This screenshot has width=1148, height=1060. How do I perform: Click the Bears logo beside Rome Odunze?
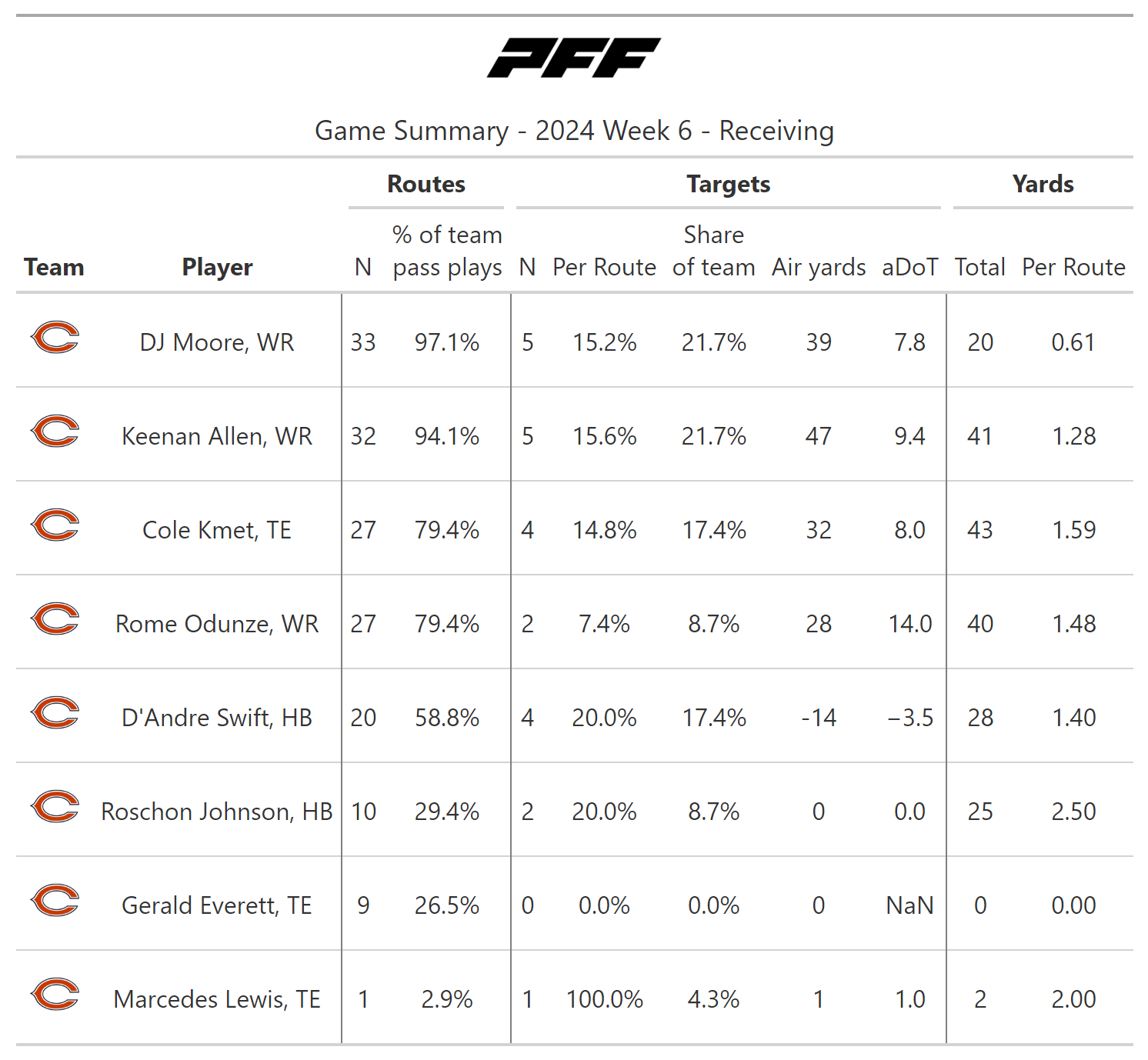pyautogui.click(x=55, y=619)
